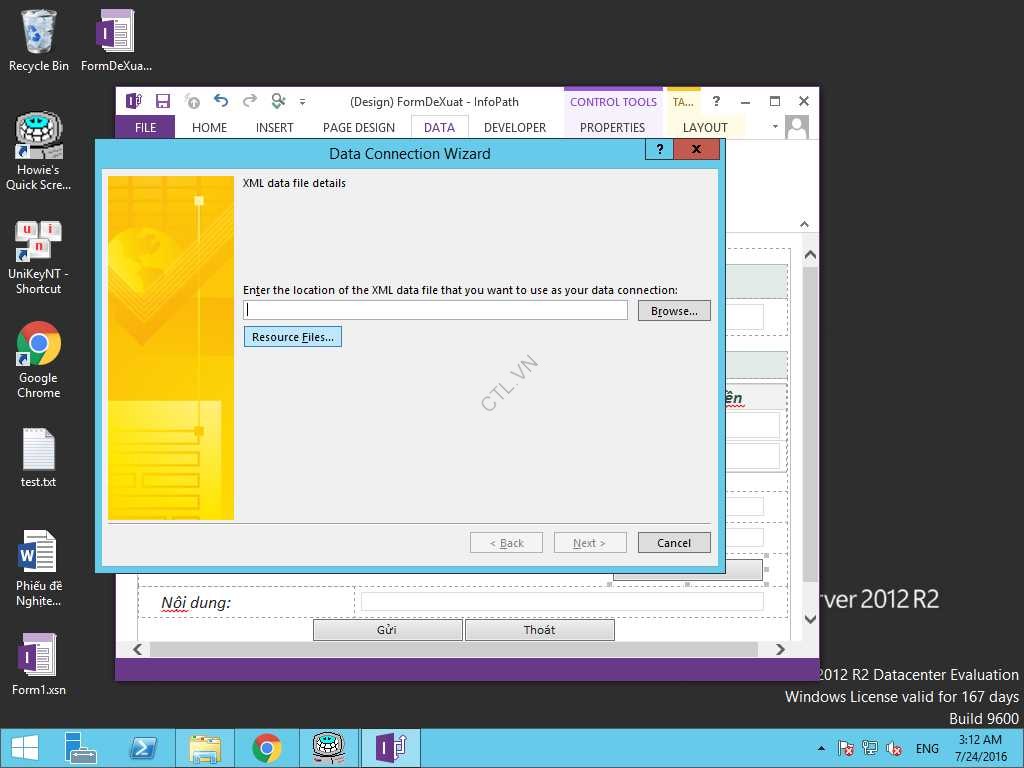Click the Save icon in quick access toolbar

(163, 101)
